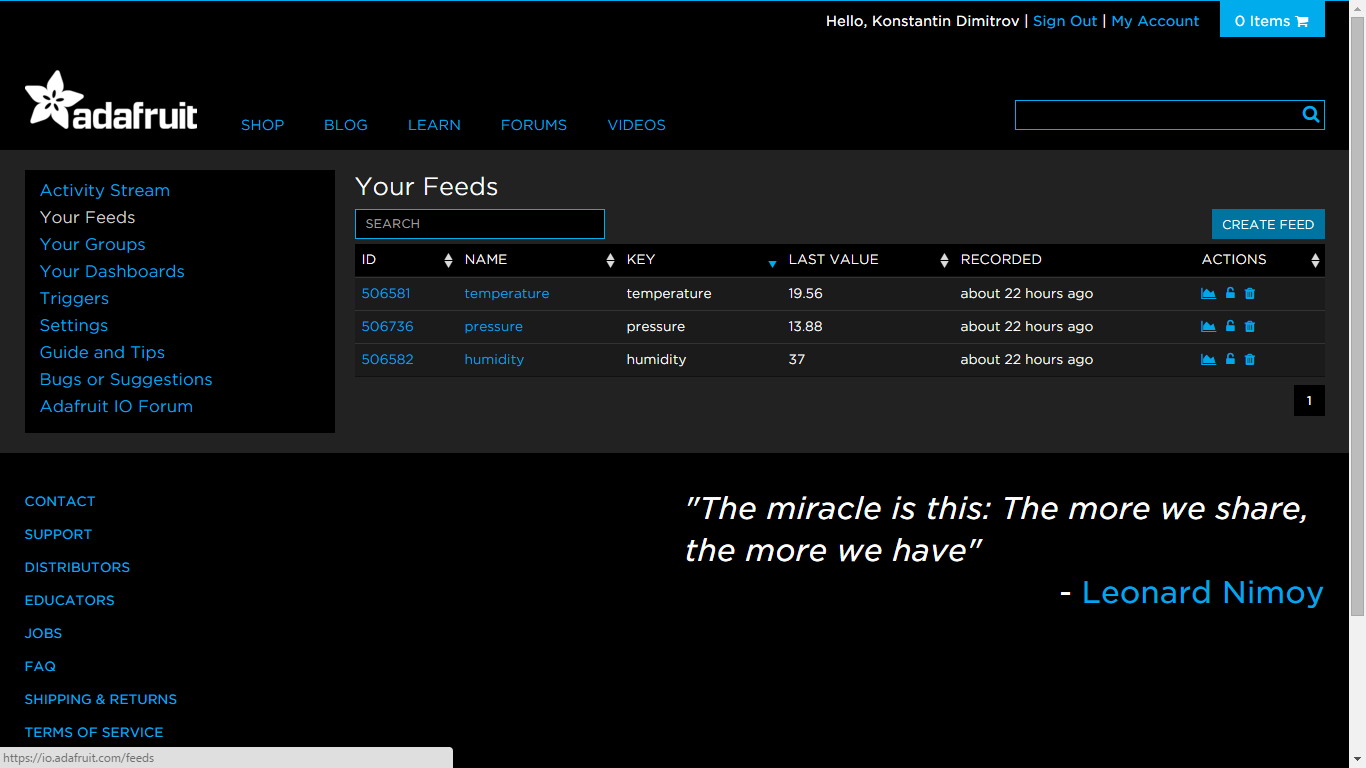Open the chart for the humidity feed

(x=1208, y=359)
